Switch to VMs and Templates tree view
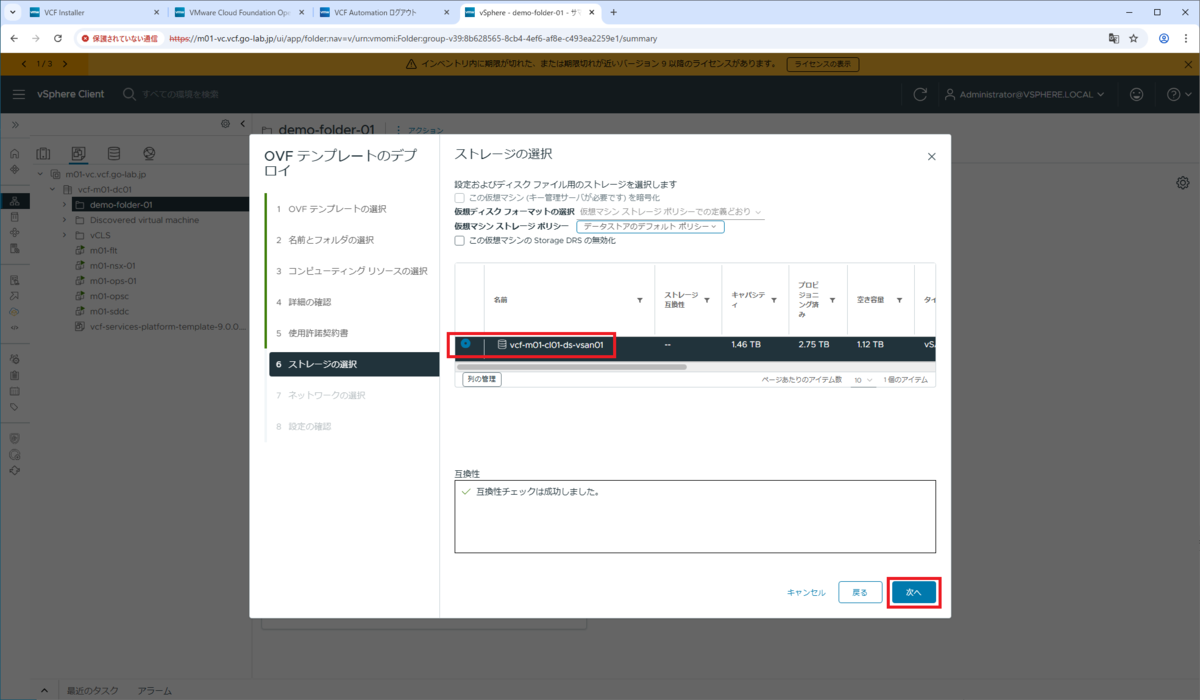This screenshot has height=700, width=1200. pos(78,153)
